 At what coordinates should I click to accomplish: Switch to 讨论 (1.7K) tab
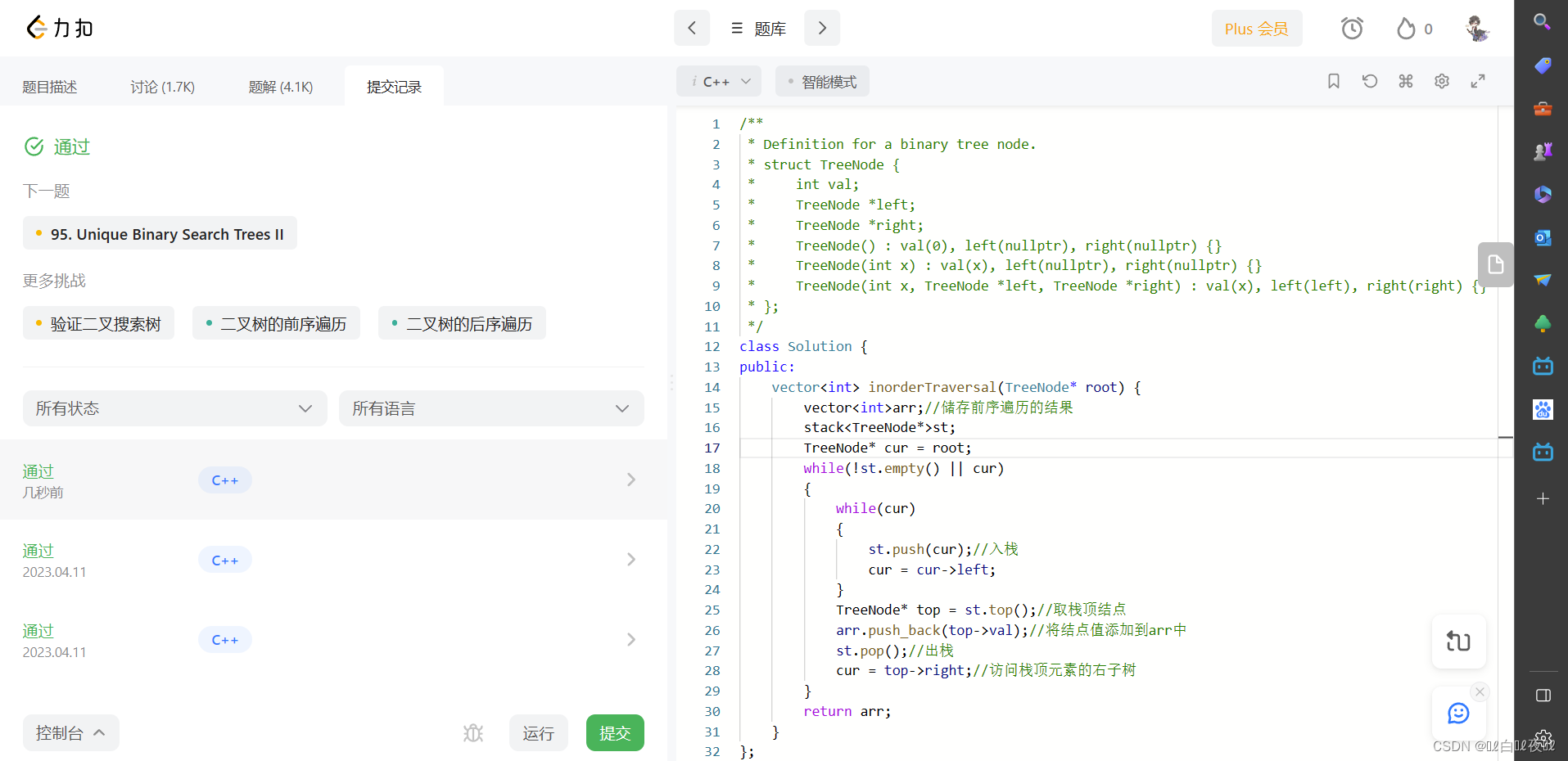coord(162,87)
